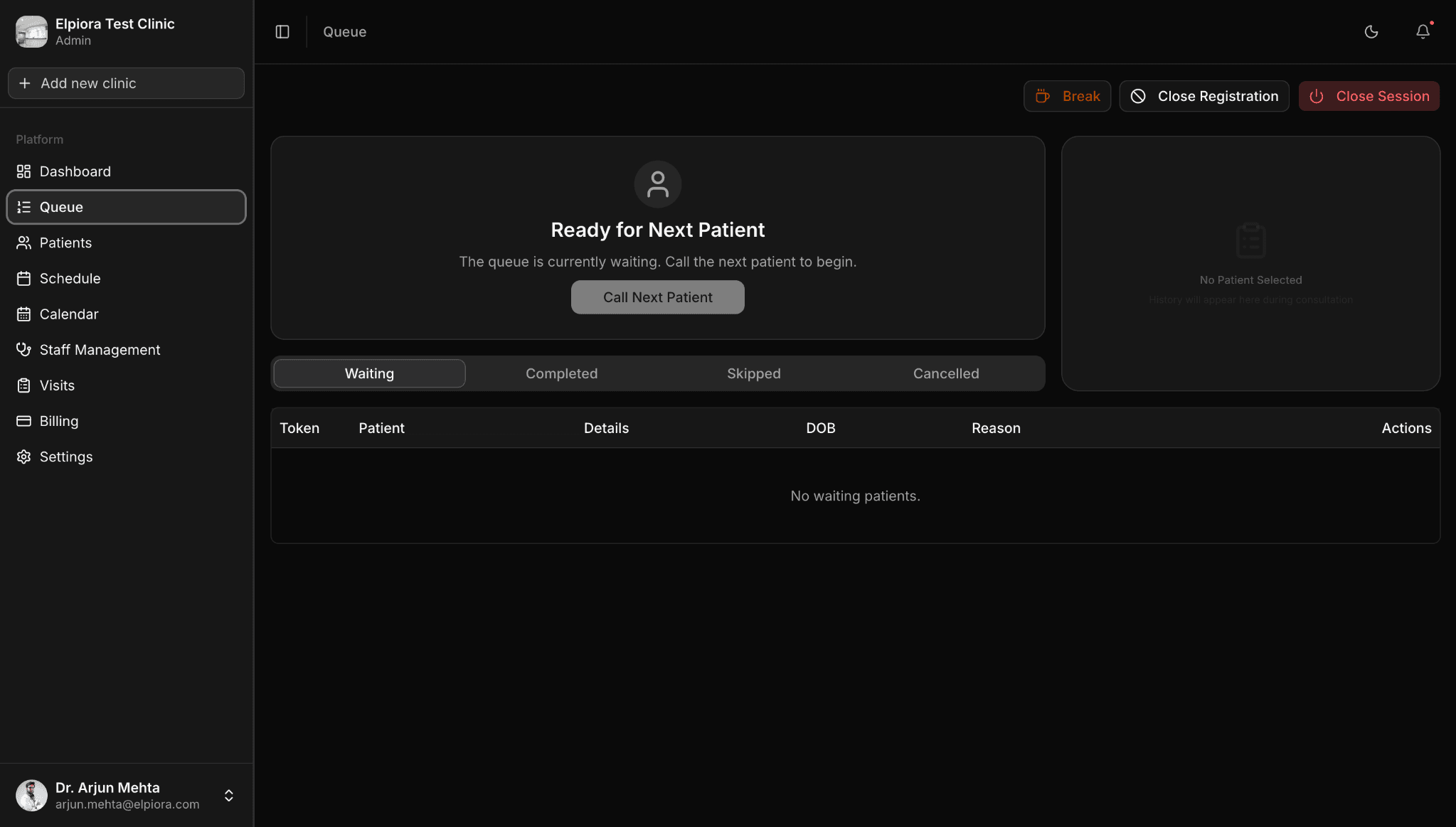Show the Cancelled tab
Viewport: 1456px width, 827px height.
pyautogui.click(x=945, y=373)
